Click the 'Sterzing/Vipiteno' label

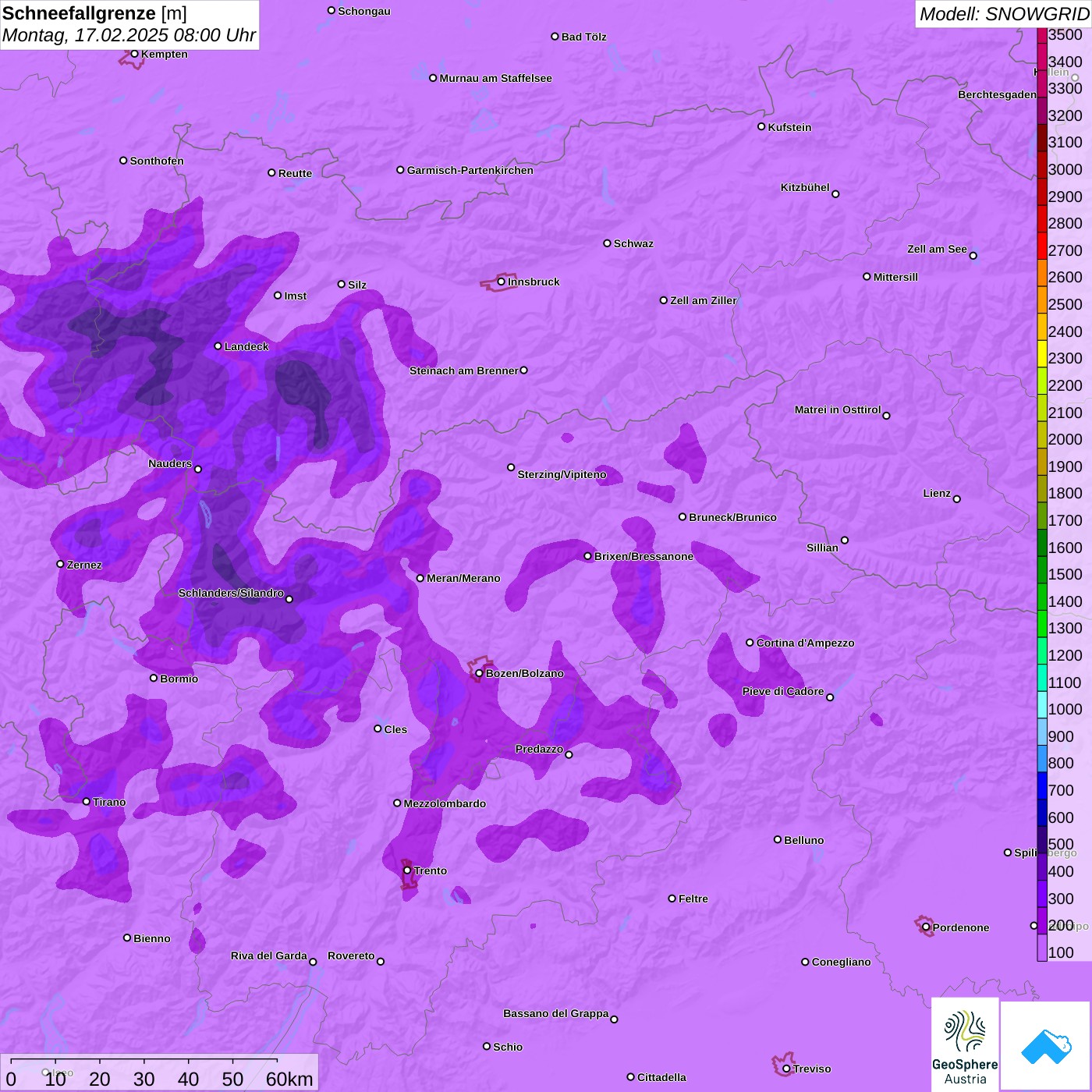tap(562, 474)
